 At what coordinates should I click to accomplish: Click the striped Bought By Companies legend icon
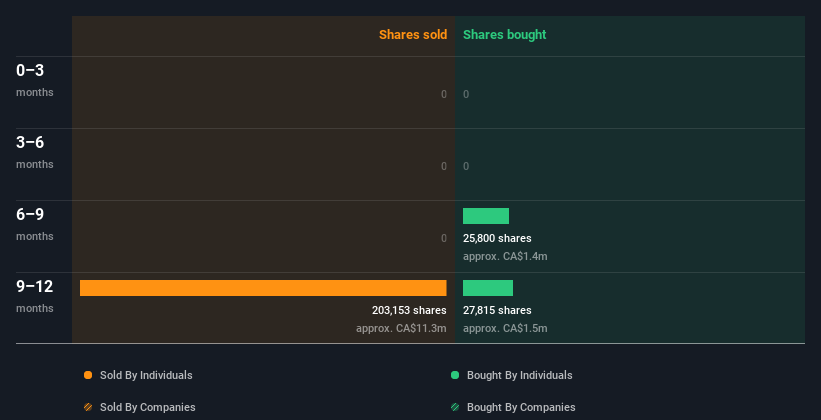coord(455,407)
